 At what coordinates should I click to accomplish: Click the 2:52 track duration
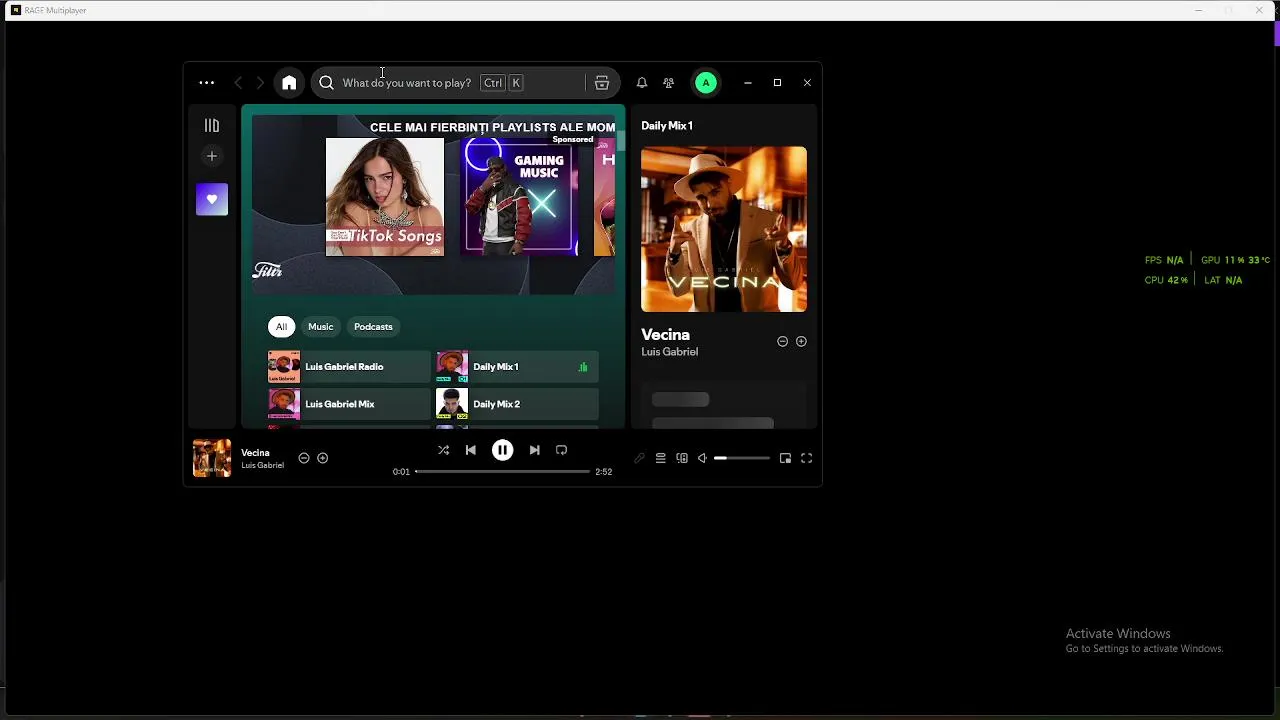pyautogui.click(x=603, y=472)
